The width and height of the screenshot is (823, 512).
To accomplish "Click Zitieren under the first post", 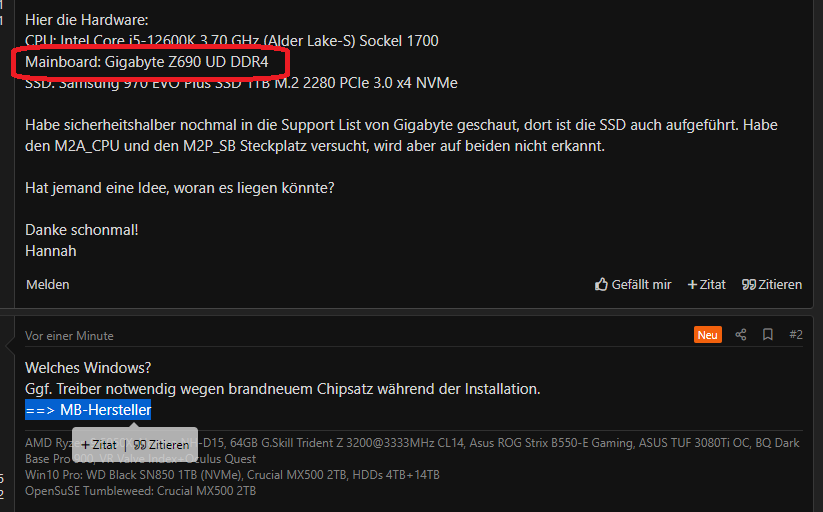I will pos(772,285).
